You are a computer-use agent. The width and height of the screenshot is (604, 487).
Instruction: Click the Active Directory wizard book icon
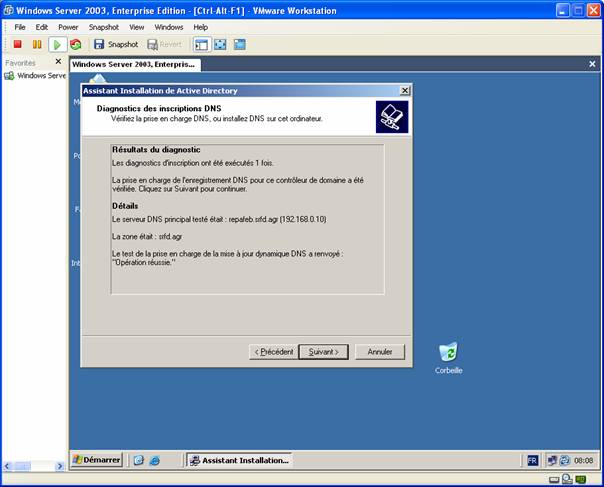click(x=392, y=117)
